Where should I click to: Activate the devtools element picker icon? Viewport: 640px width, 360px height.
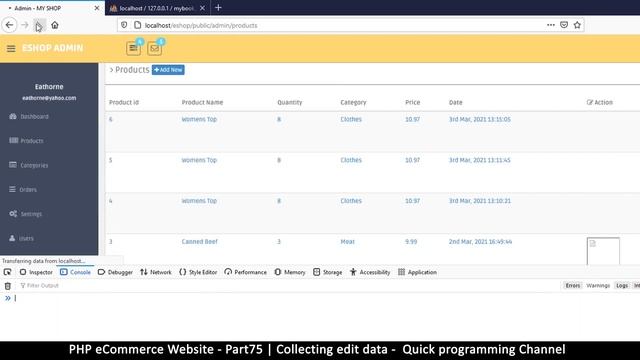(x=7, y=272)
